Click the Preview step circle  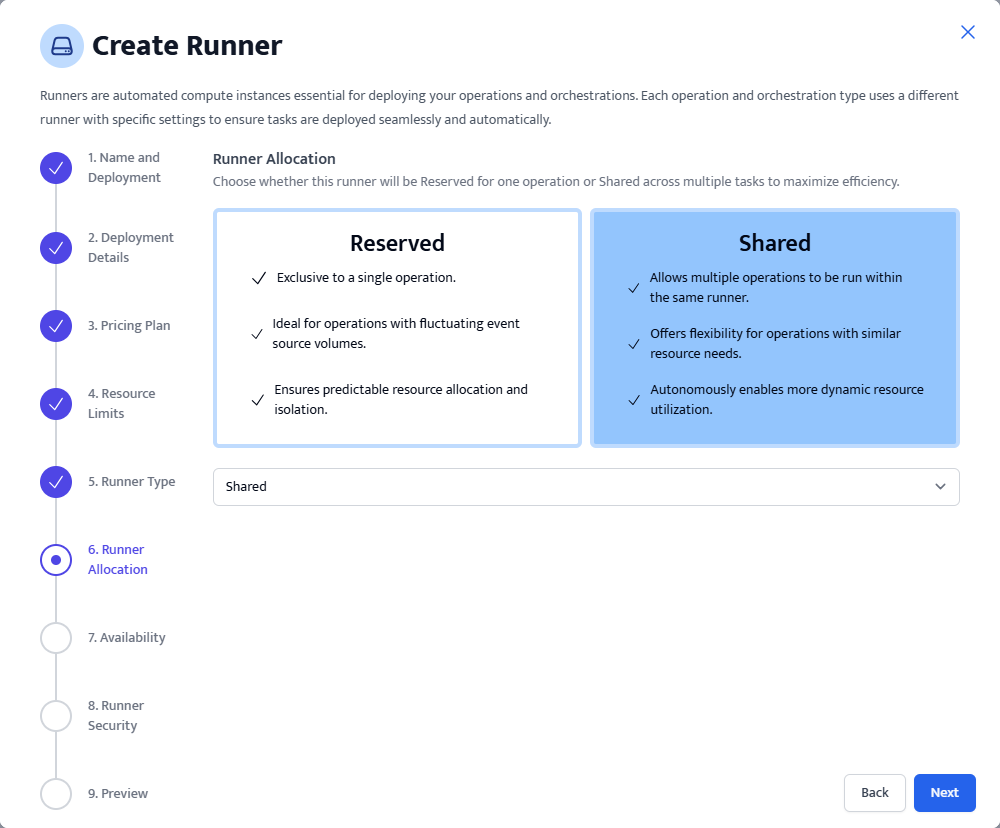[56, 794]
